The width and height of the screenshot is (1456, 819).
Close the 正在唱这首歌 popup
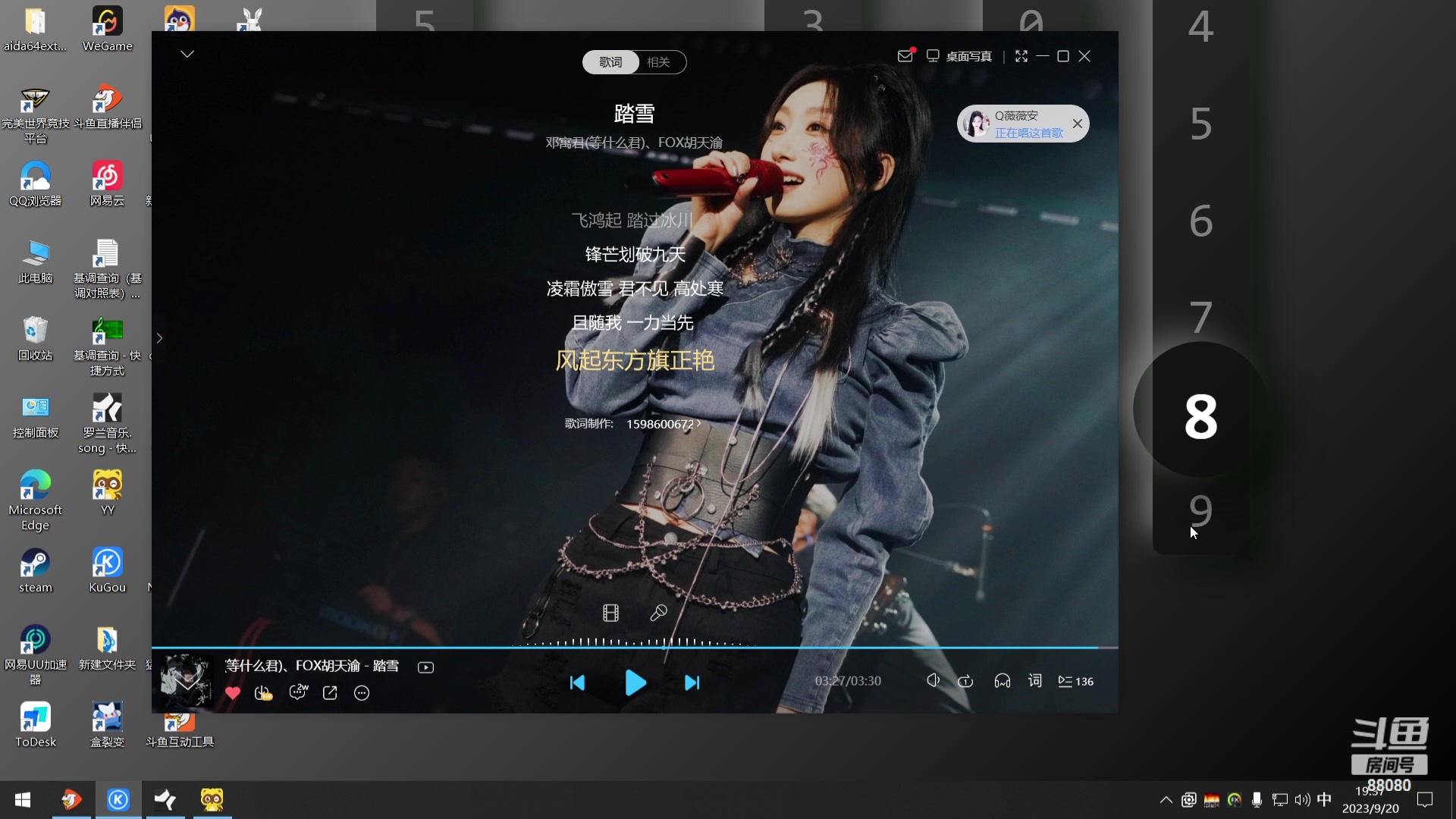tap(1077, 123)
